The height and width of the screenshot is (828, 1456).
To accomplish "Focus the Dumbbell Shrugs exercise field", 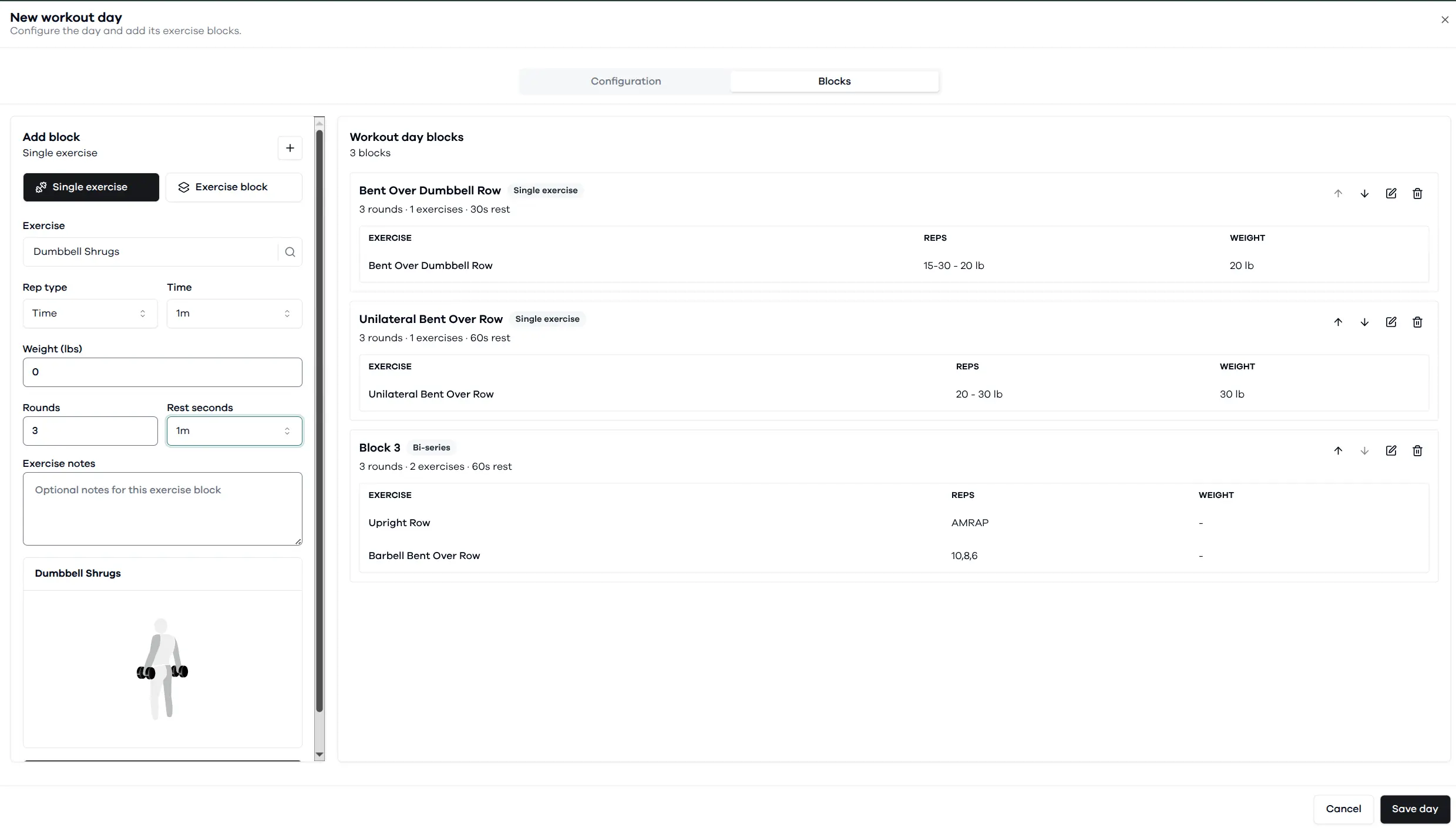I will pos(150,252).
